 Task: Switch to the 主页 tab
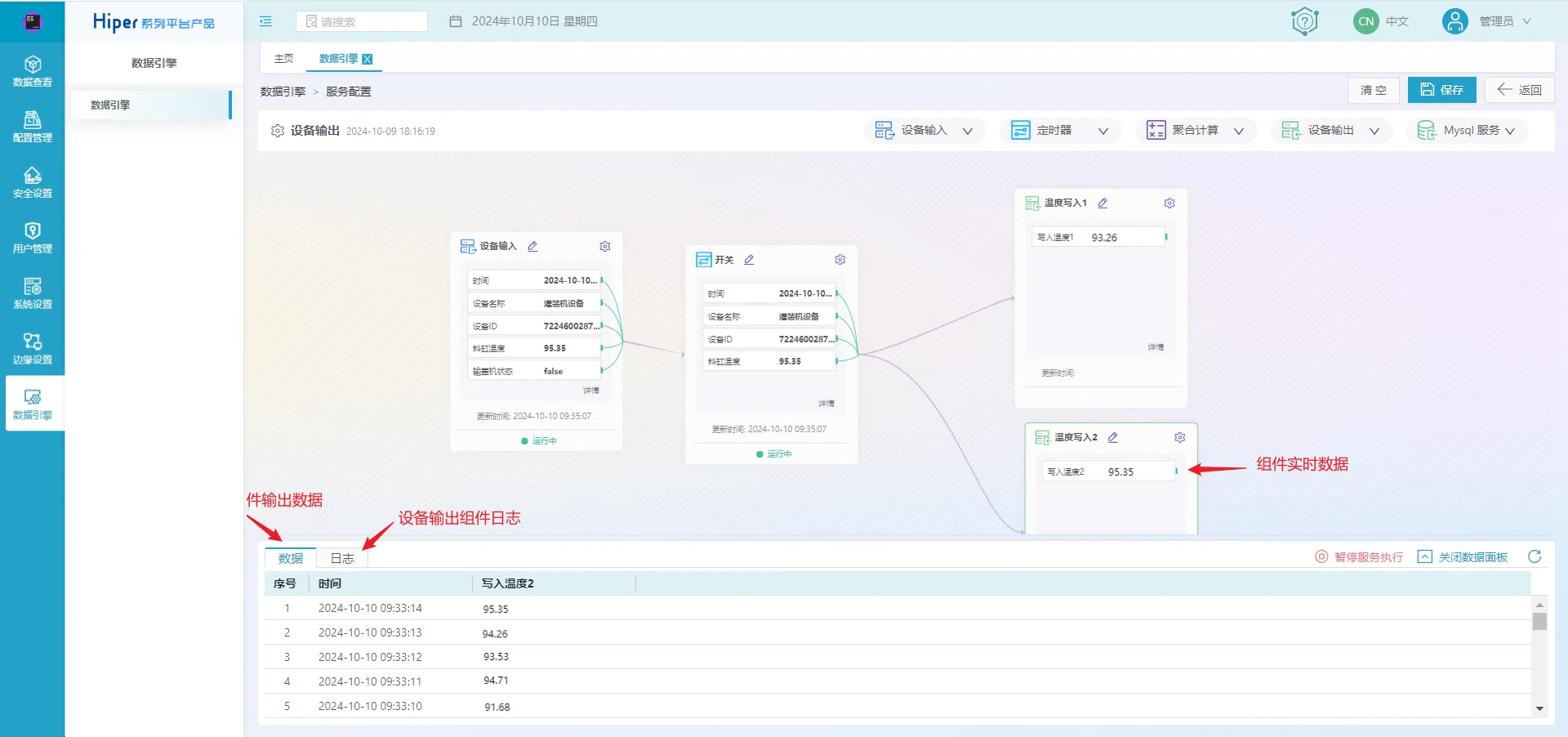tap(283, 59)
